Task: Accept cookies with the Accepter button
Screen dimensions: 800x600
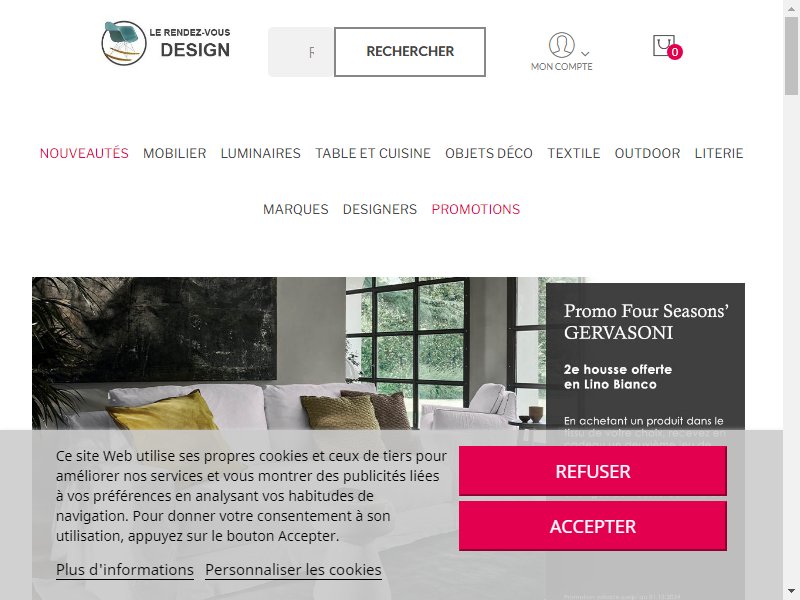Action: [593, 526]
